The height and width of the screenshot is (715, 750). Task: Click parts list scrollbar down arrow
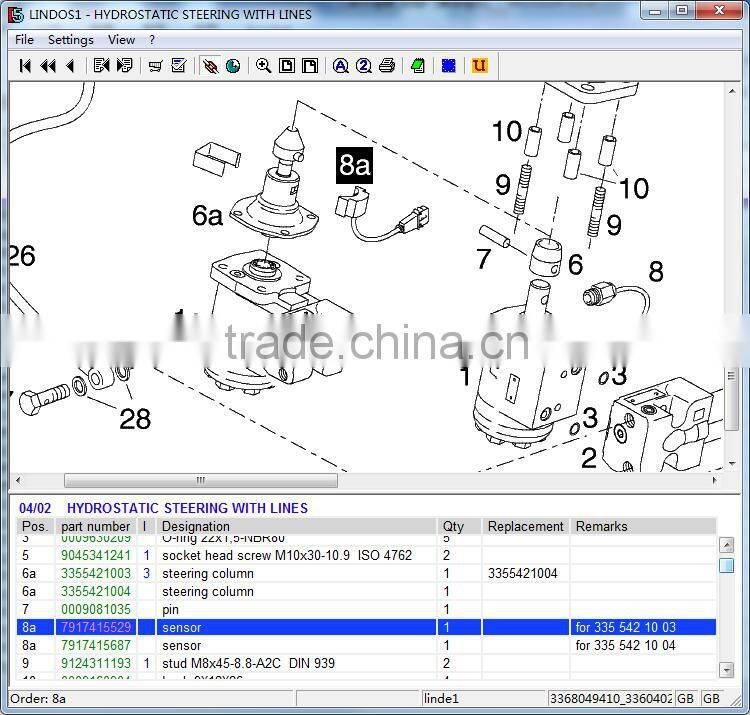coord(727,670)
